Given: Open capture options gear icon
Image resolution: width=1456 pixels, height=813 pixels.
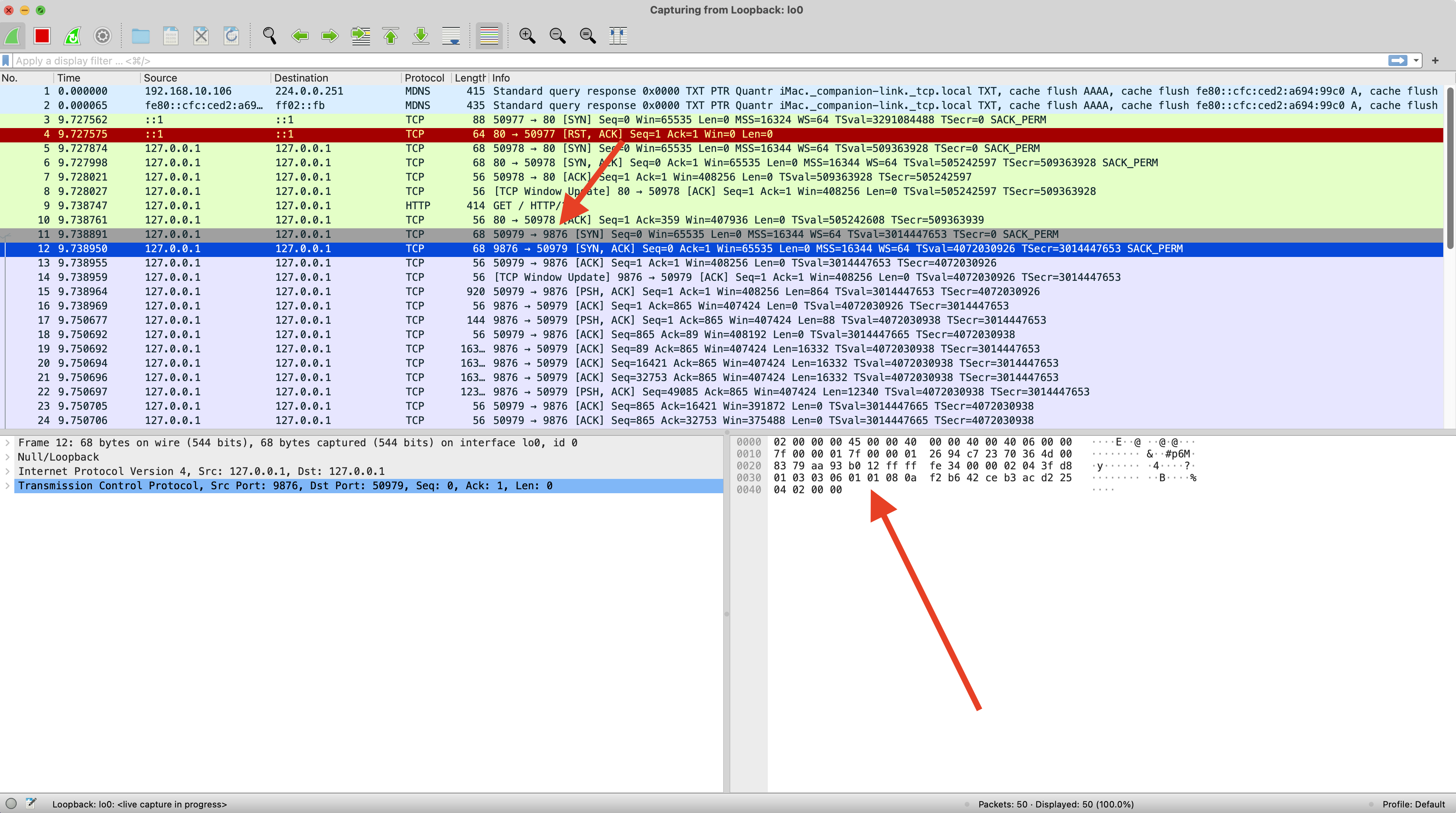Looking at the screenshot, I should click(x=102, y=35).
